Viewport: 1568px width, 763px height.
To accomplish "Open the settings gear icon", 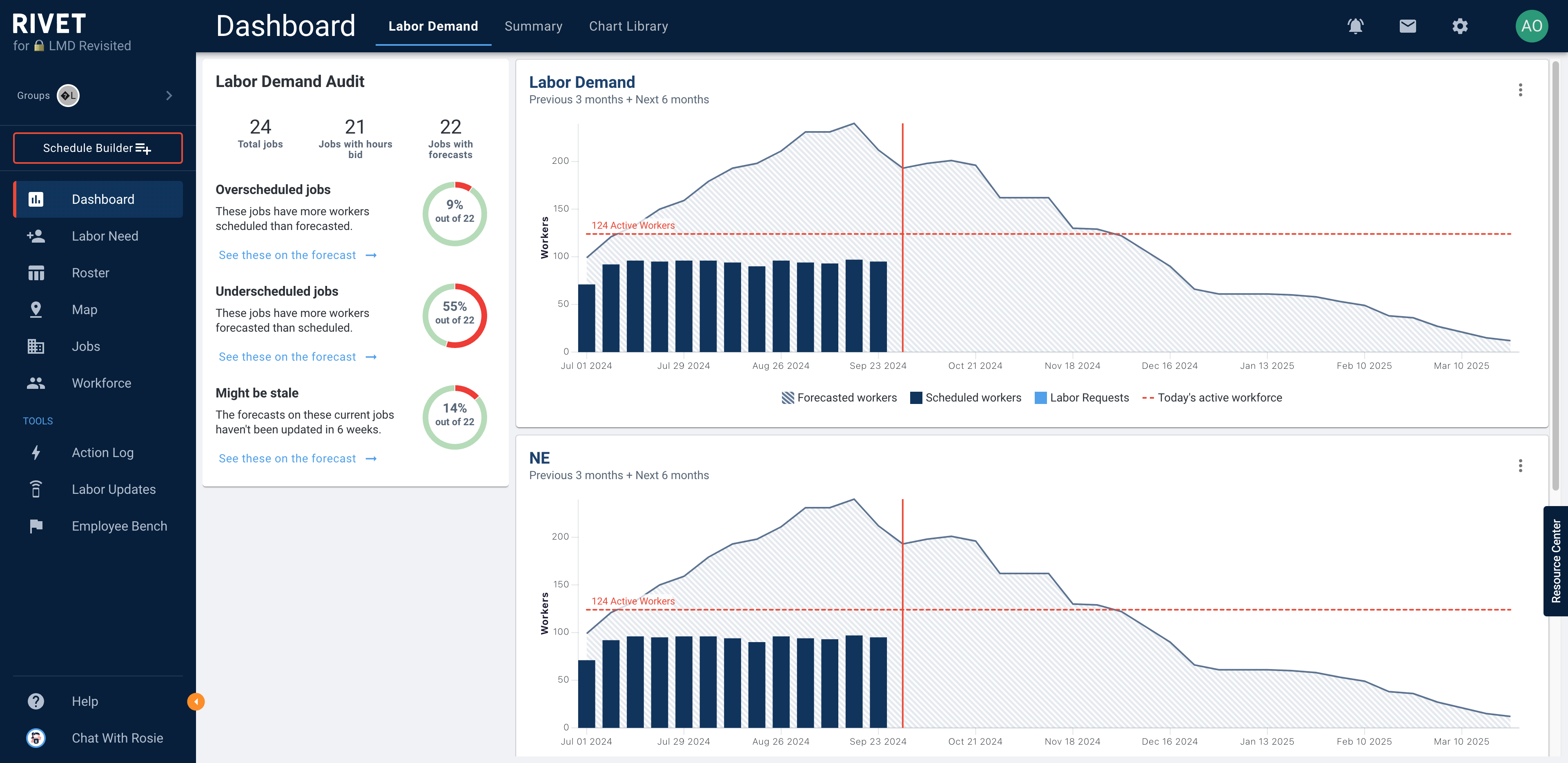I will (1460, 26).
